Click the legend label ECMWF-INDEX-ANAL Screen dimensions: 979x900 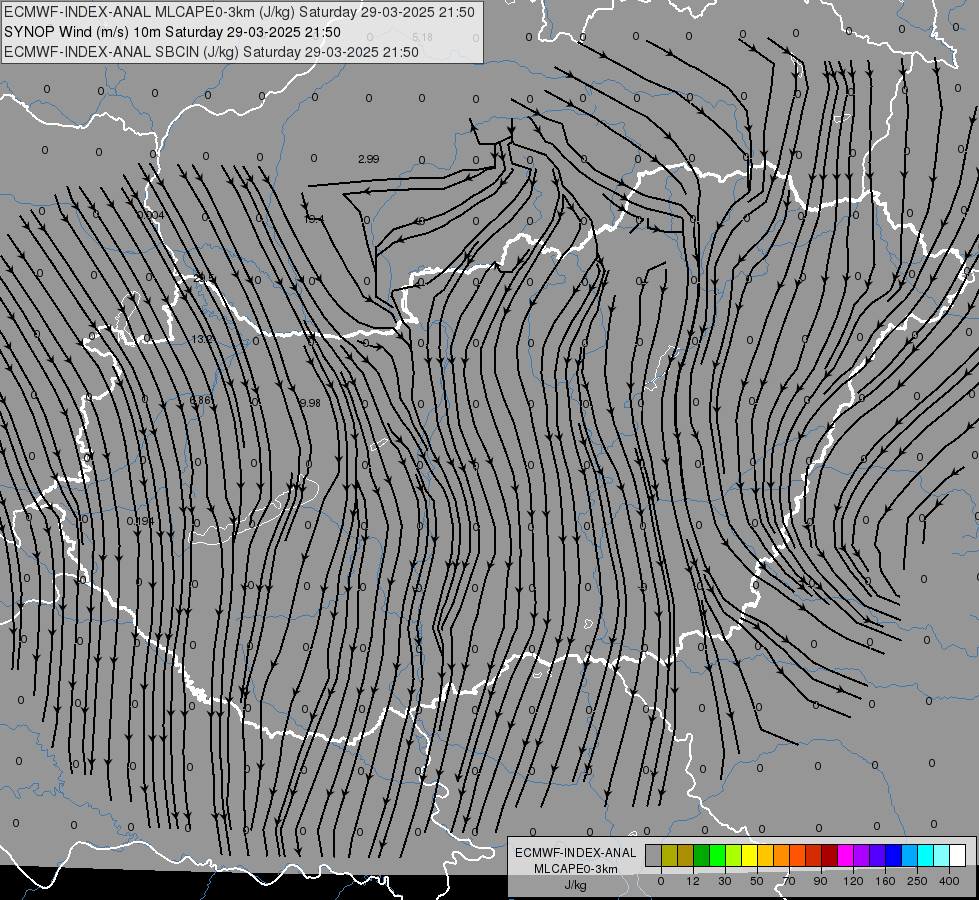tap(575, 853)
